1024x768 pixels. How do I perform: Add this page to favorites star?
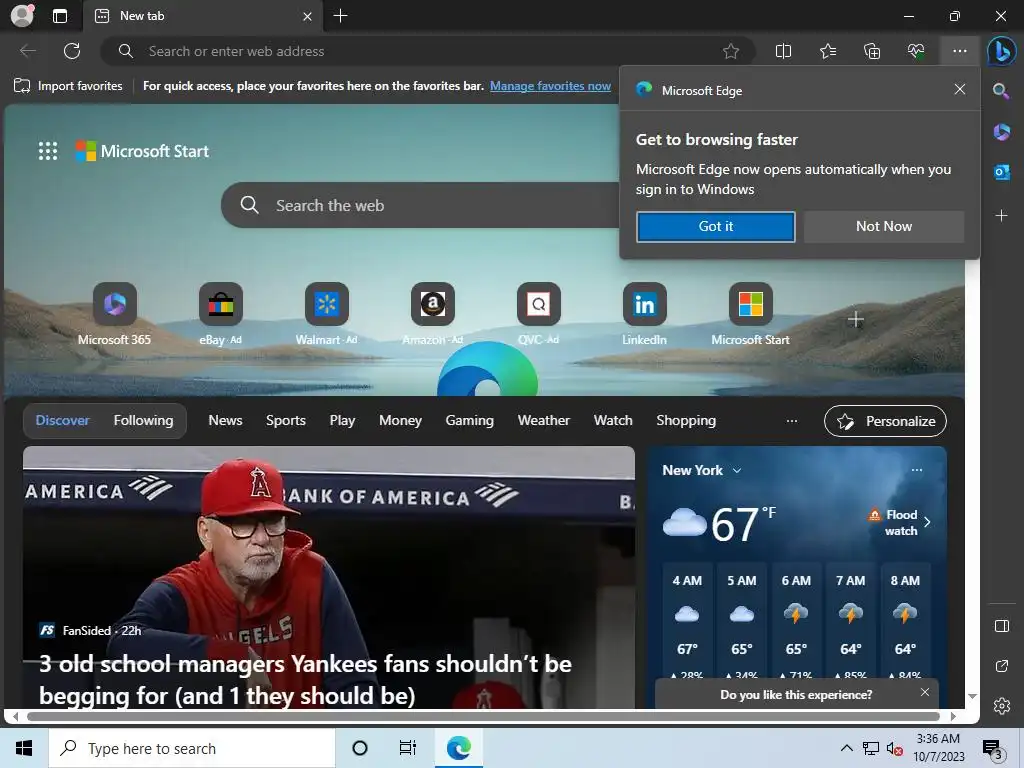[x=731, y=51]
